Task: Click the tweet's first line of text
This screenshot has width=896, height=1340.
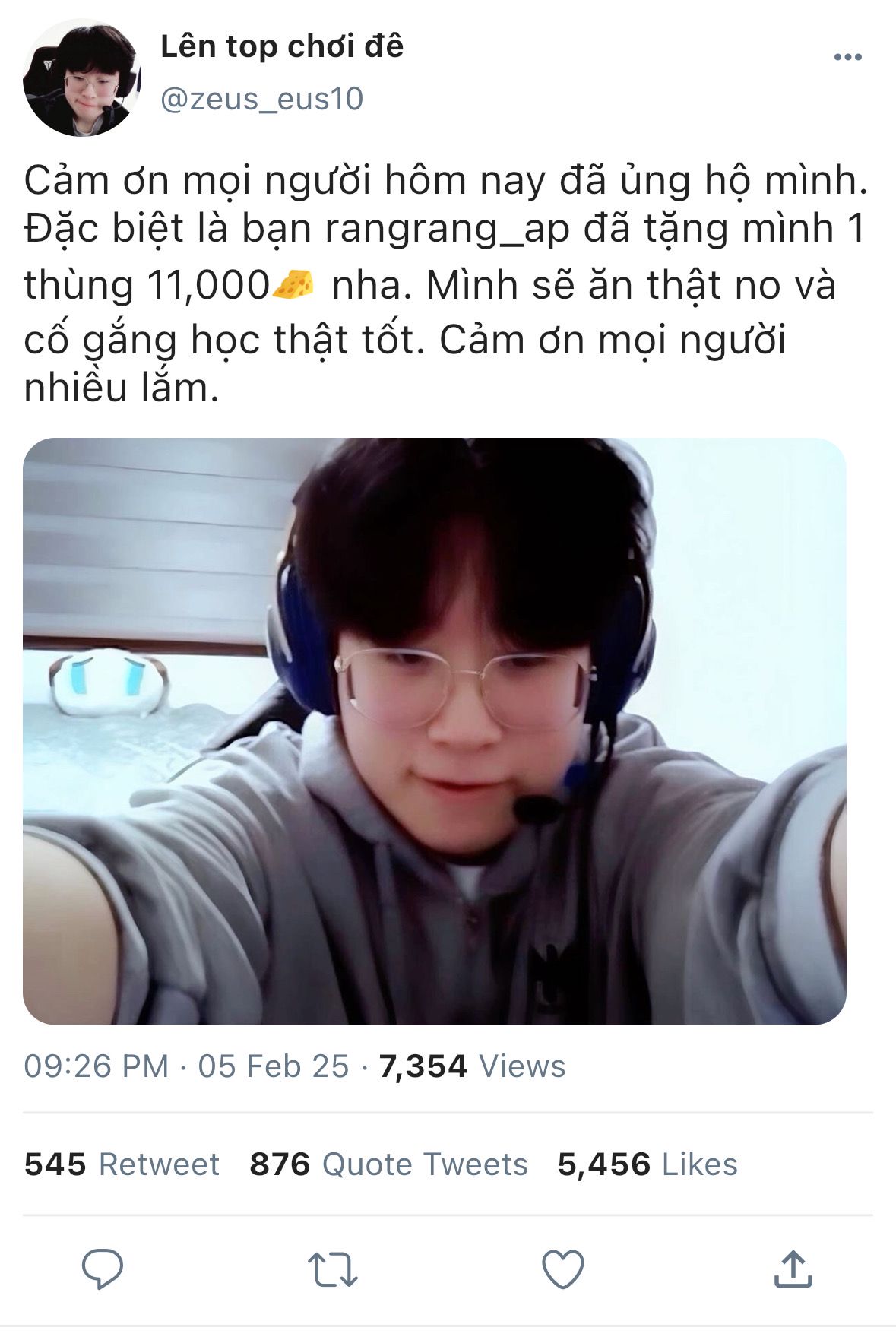Action: 446,180
